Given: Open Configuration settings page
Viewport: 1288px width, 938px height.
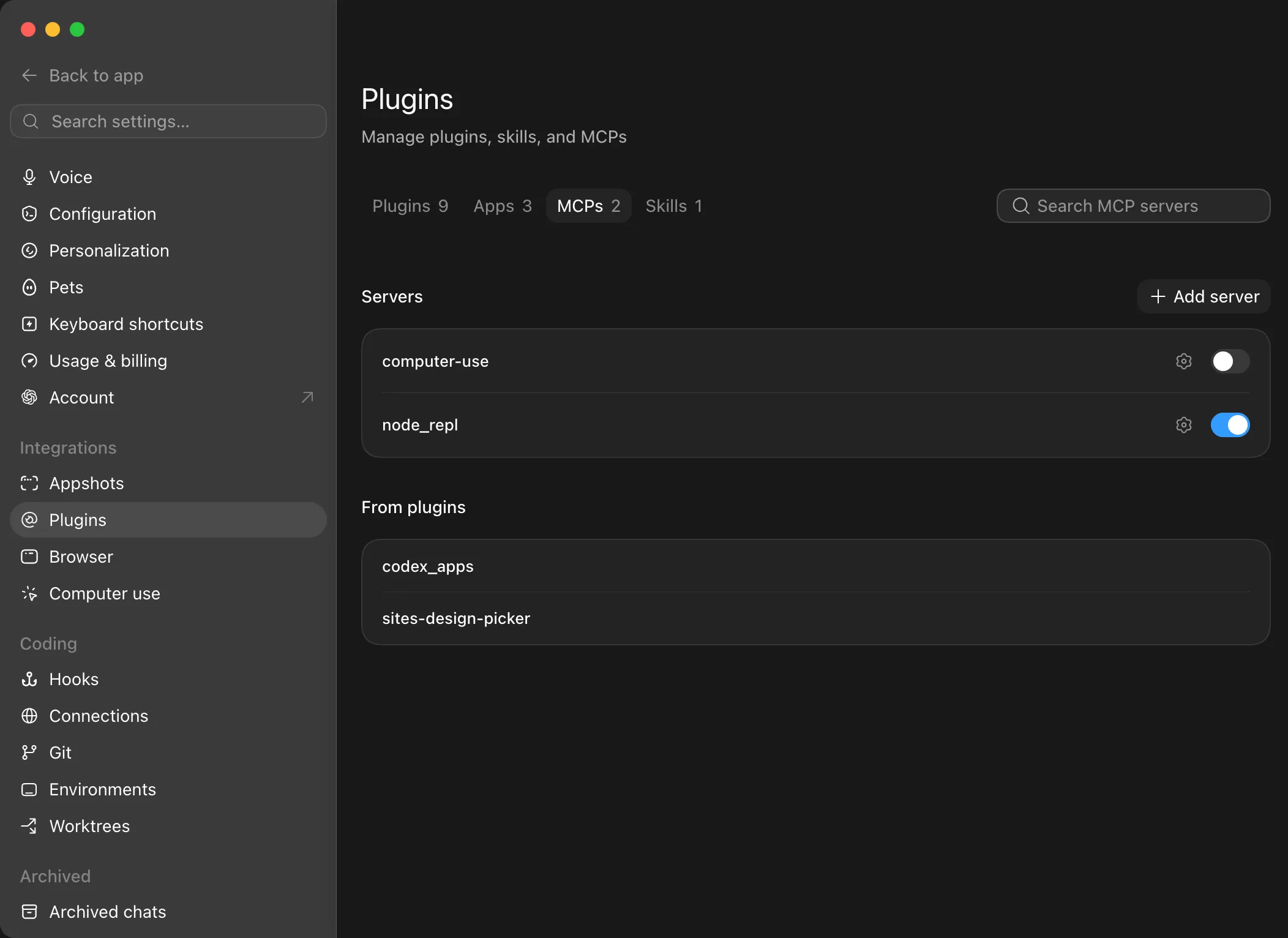Looking at the screenshot, I should point(168,214).
